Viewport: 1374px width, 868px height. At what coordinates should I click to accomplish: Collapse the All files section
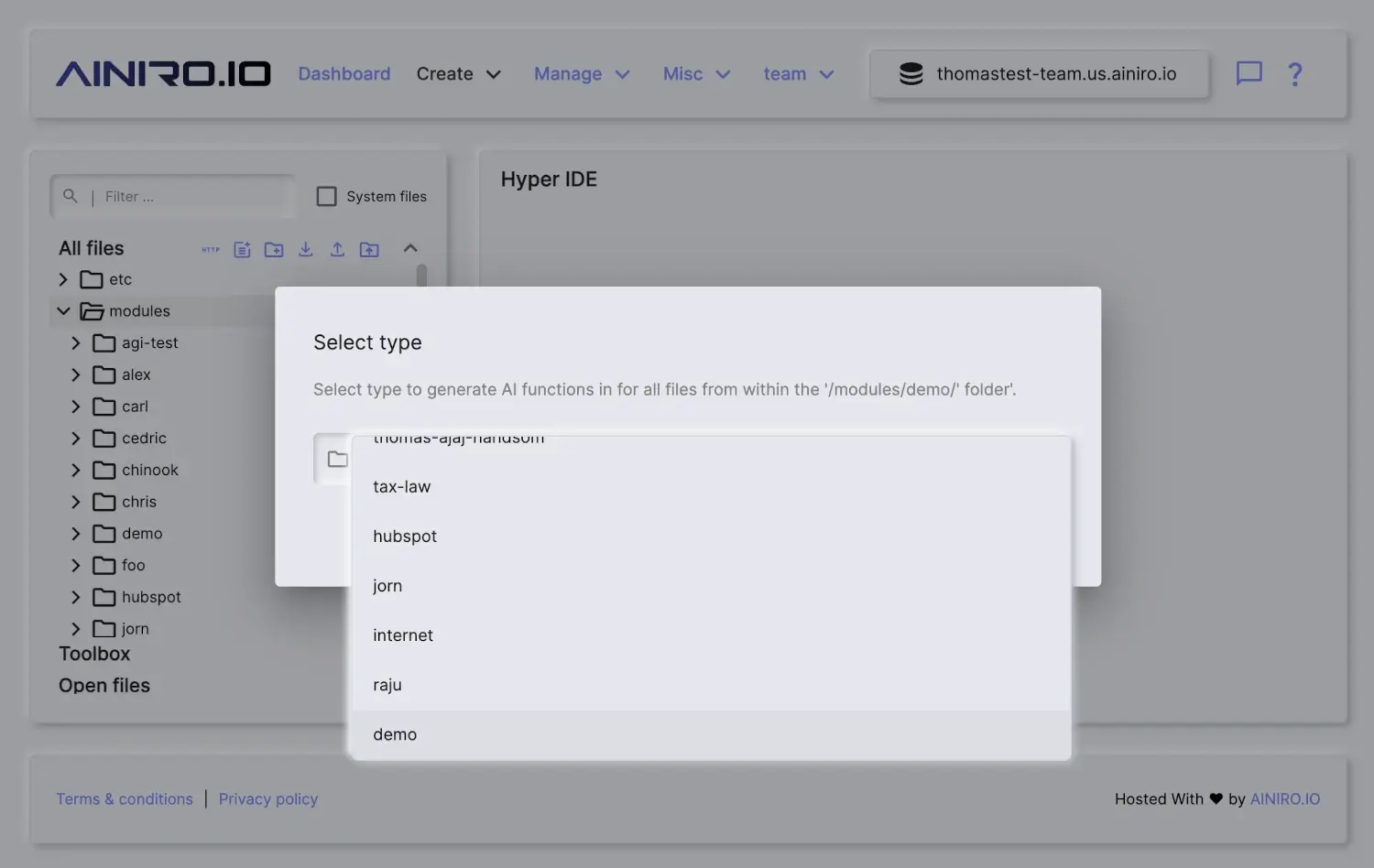point(410,248)
